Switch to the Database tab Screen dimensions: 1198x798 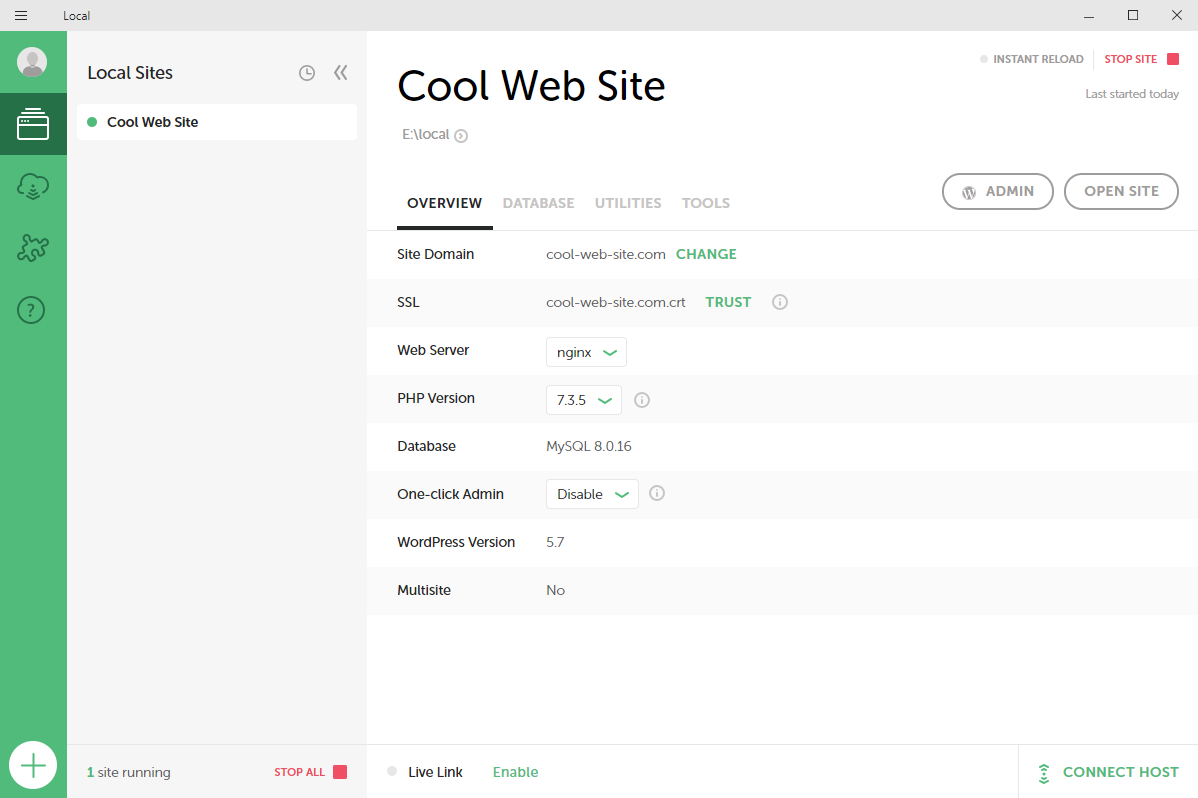(x=538, y=203)
